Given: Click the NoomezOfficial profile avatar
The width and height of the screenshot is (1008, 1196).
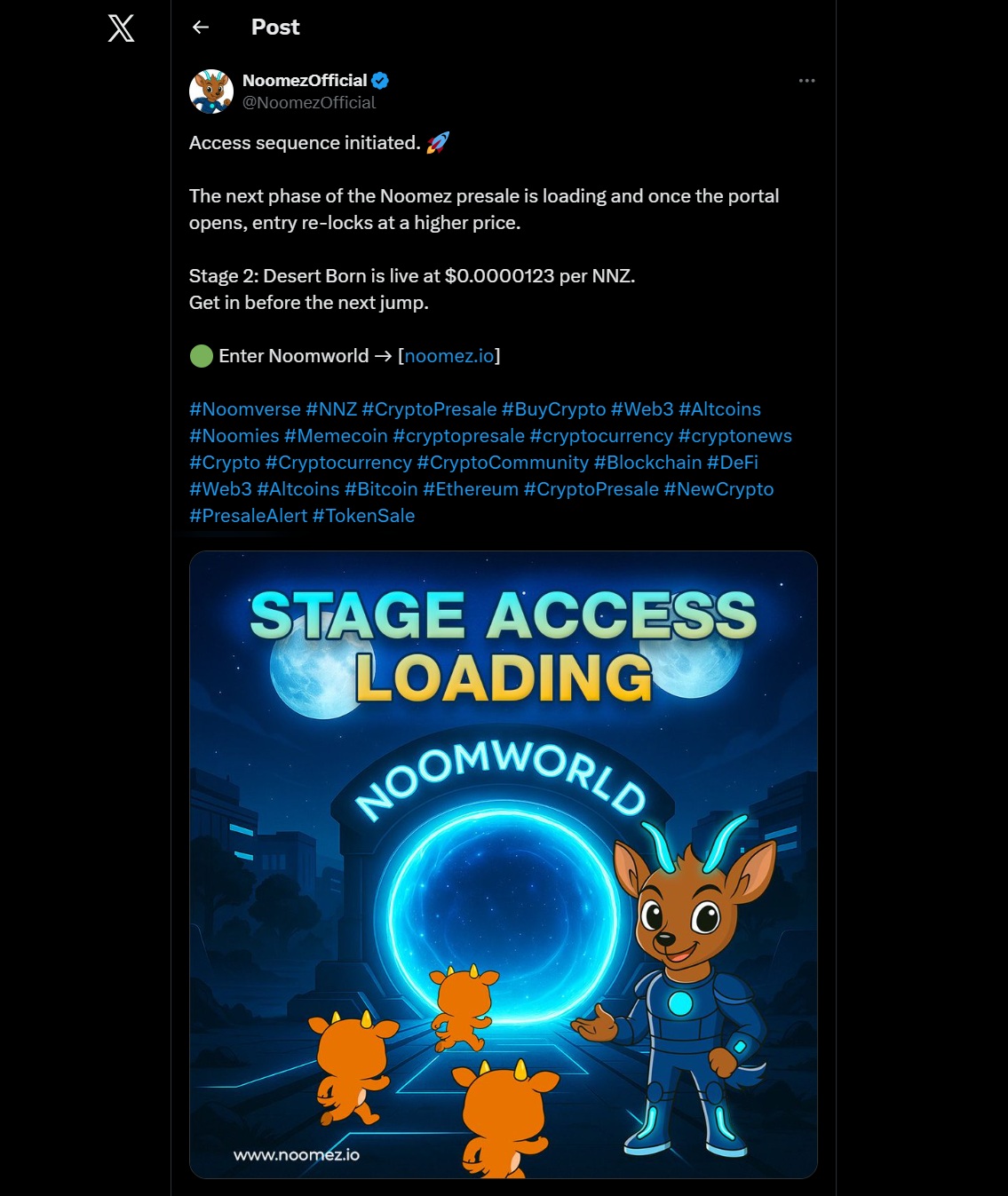Looking at the screenshot, I should tap(211, 91).
